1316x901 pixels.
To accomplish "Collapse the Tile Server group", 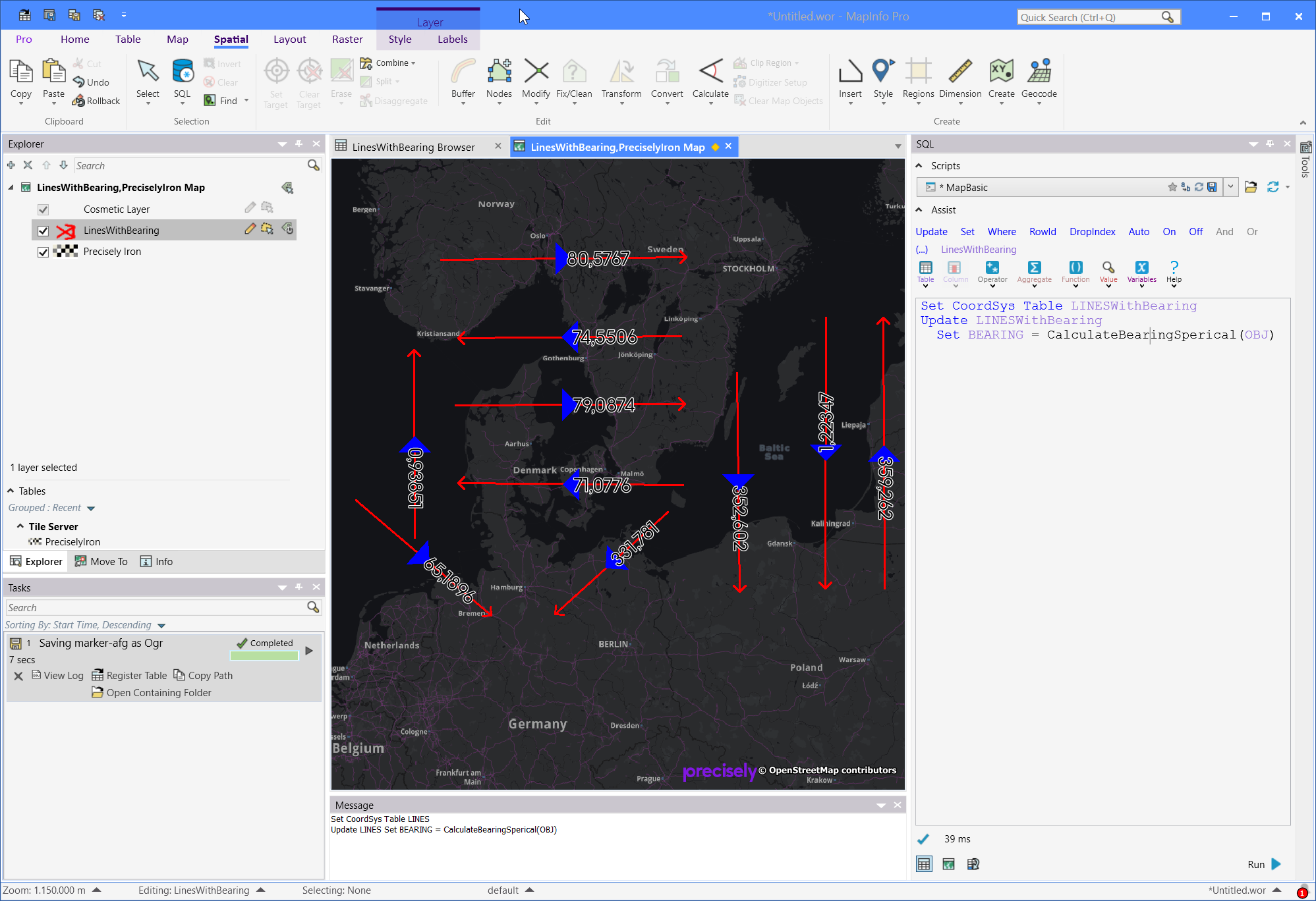I will [x=20, y=526].
